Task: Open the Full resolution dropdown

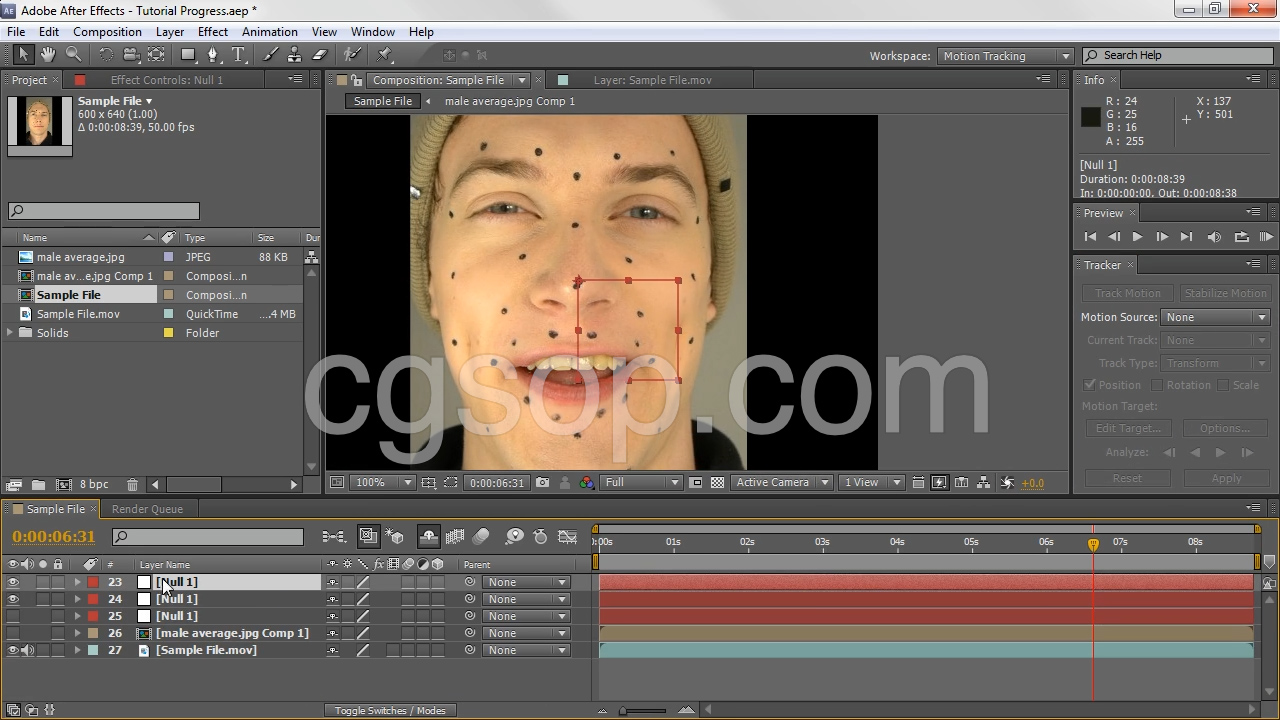Action: (641, 483)
